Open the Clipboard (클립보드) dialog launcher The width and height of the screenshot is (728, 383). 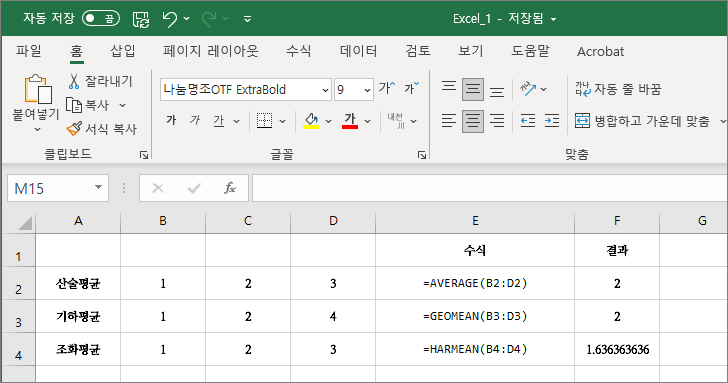[x=144, y=155]
